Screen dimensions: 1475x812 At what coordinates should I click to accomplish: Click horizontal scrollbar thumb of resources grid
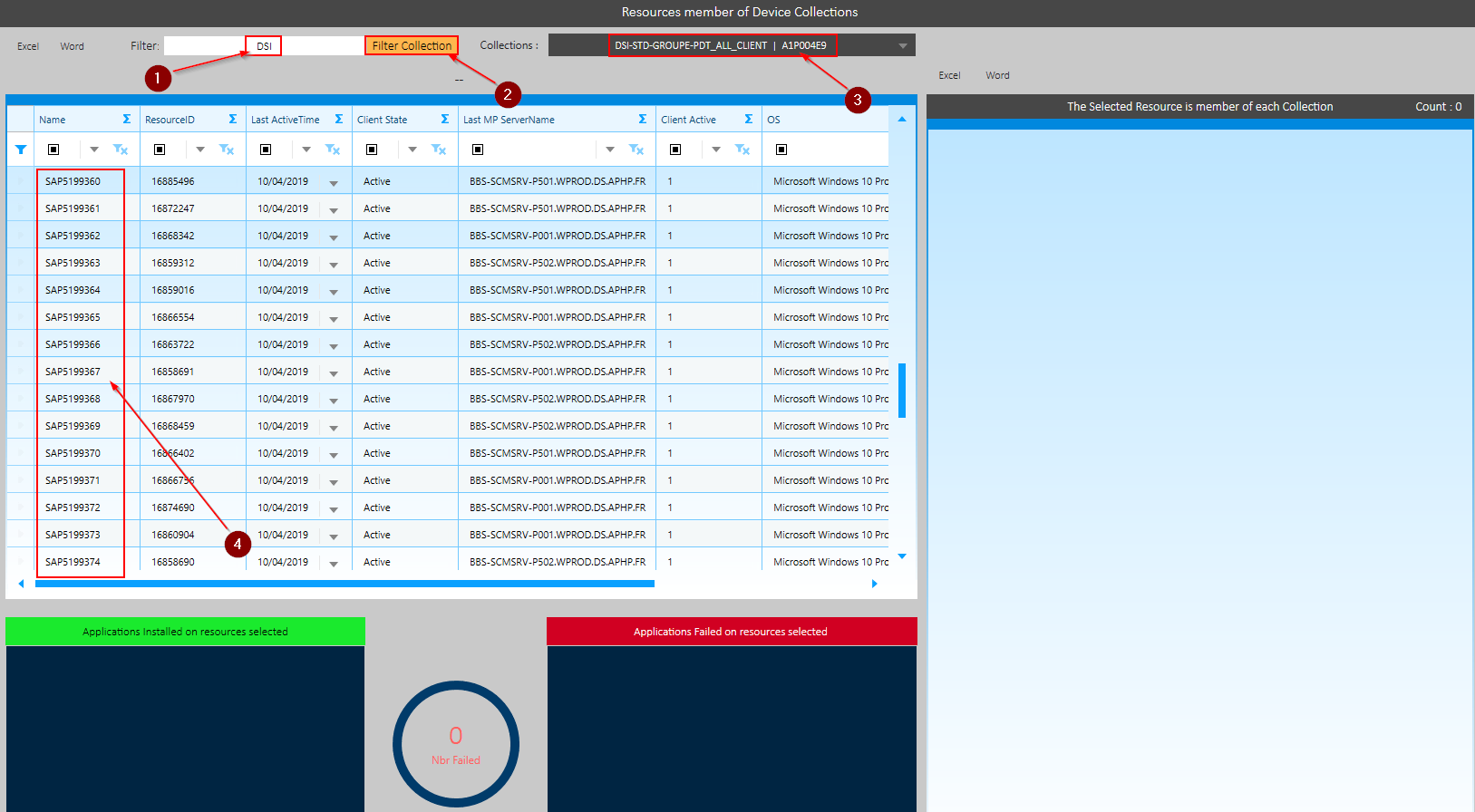(x=344, y=584)
